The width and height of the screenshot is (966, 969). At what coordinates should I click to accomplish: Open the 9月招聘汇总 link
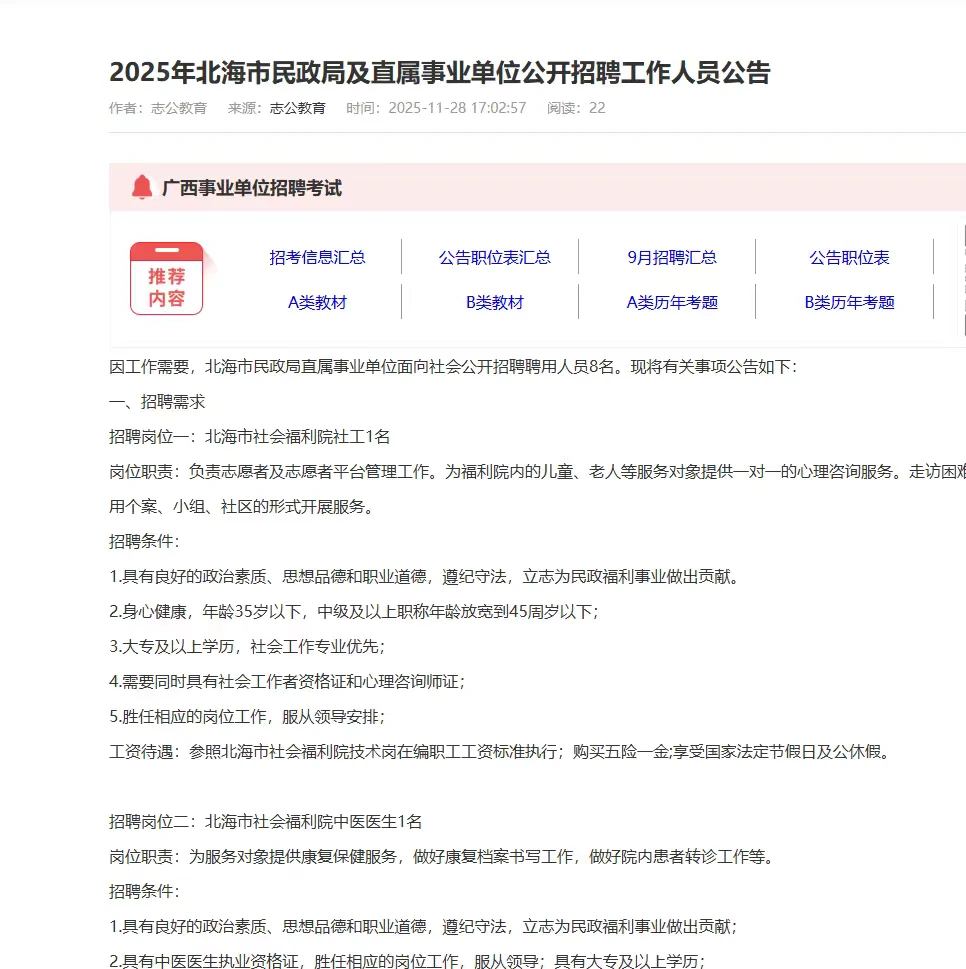(672, 257)
